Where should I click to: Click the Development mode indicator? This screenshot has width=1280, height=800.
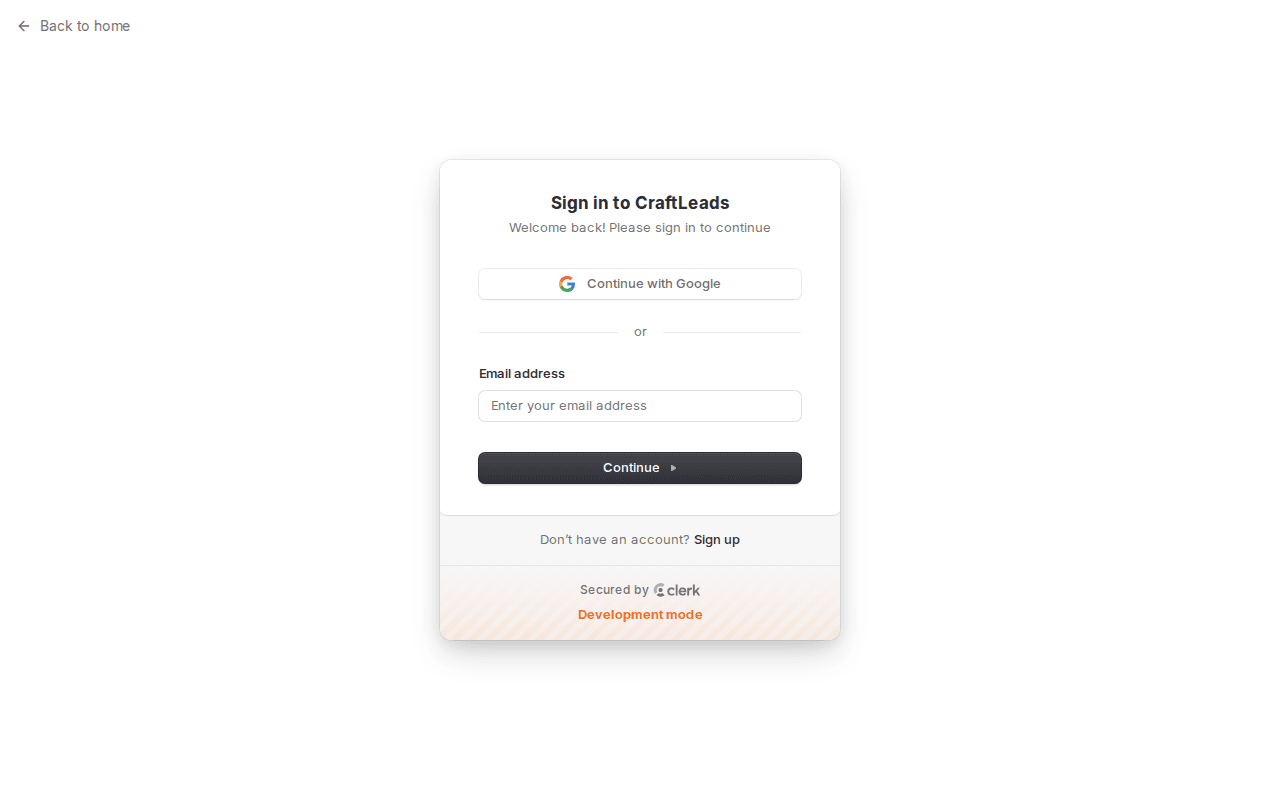pyautogui.click(x=640, y=614)
